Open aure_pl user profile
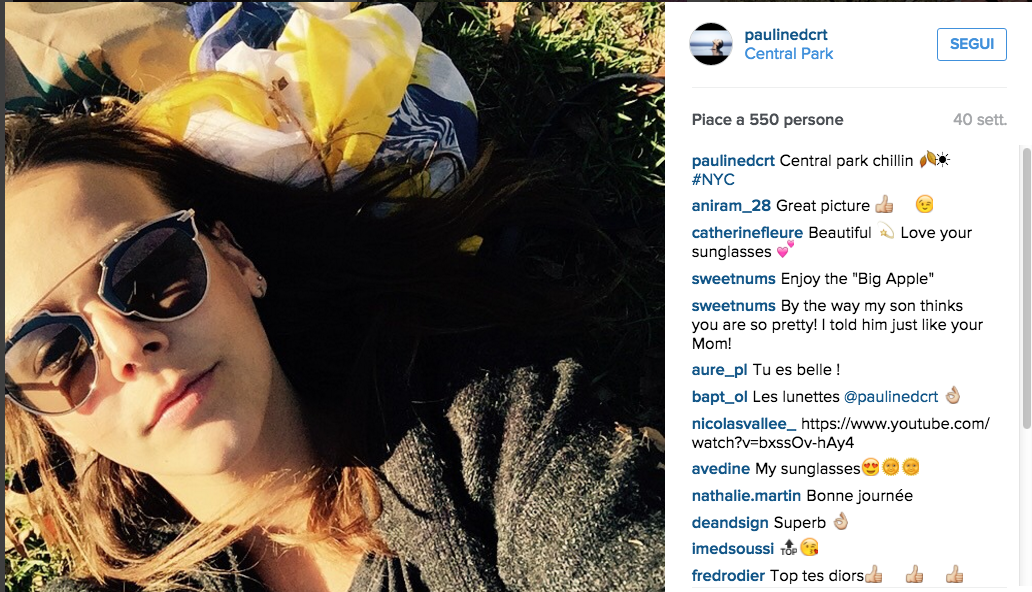 [719, 370]
